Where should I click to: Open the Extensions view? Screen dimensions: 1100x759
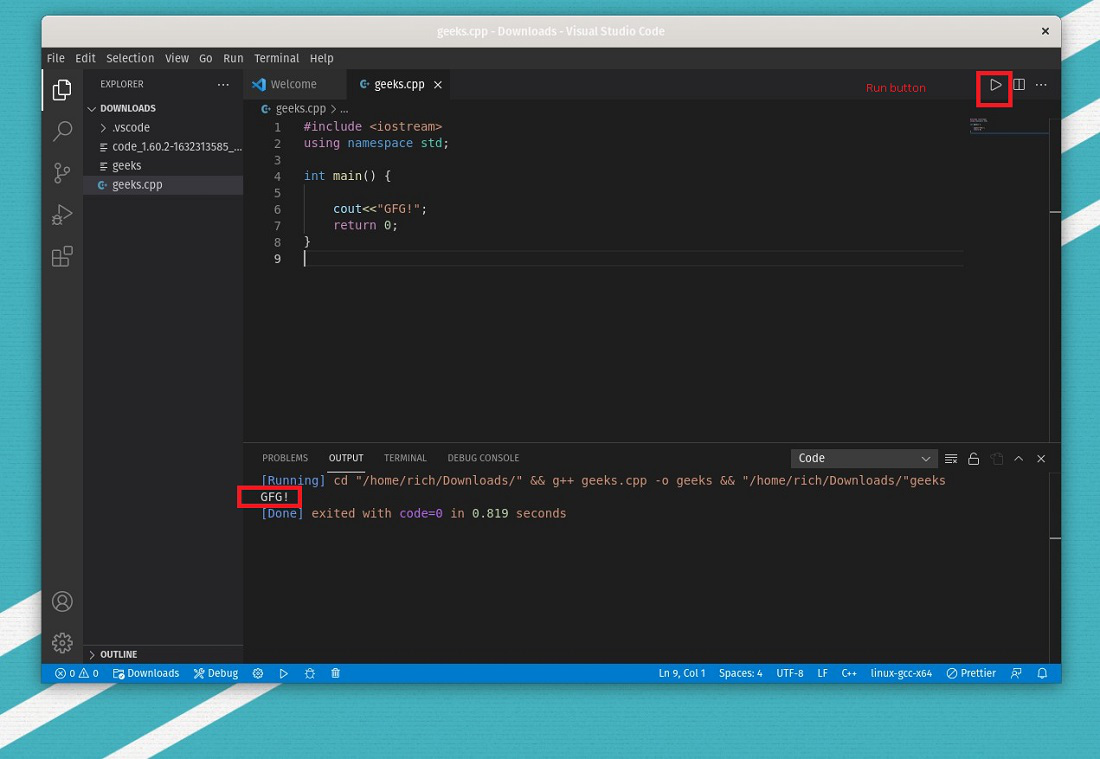(62, 256)
